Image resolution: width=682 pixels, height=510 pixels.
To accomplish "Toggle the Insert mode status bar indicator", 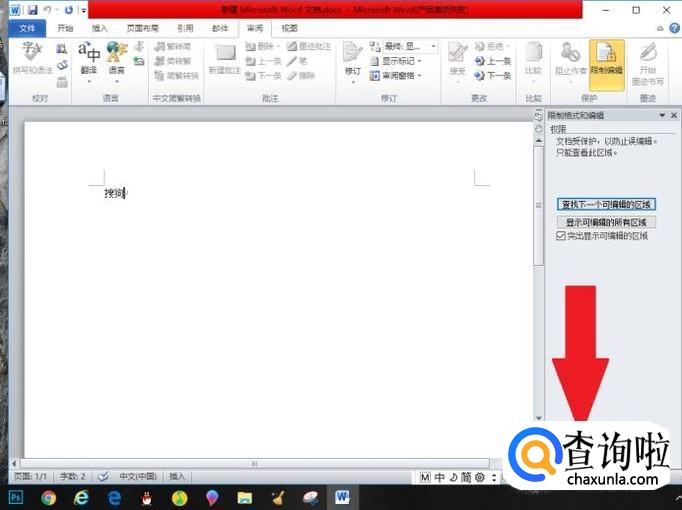I will click(177, 477).
